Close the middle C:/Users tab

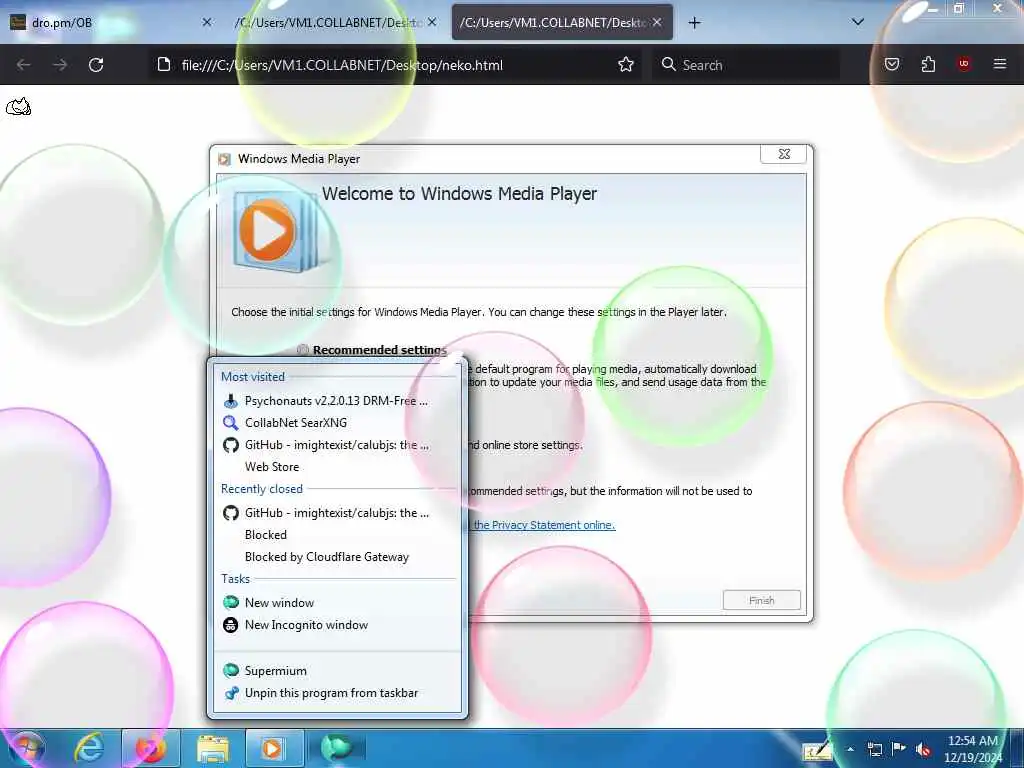[x=432, y=22]
